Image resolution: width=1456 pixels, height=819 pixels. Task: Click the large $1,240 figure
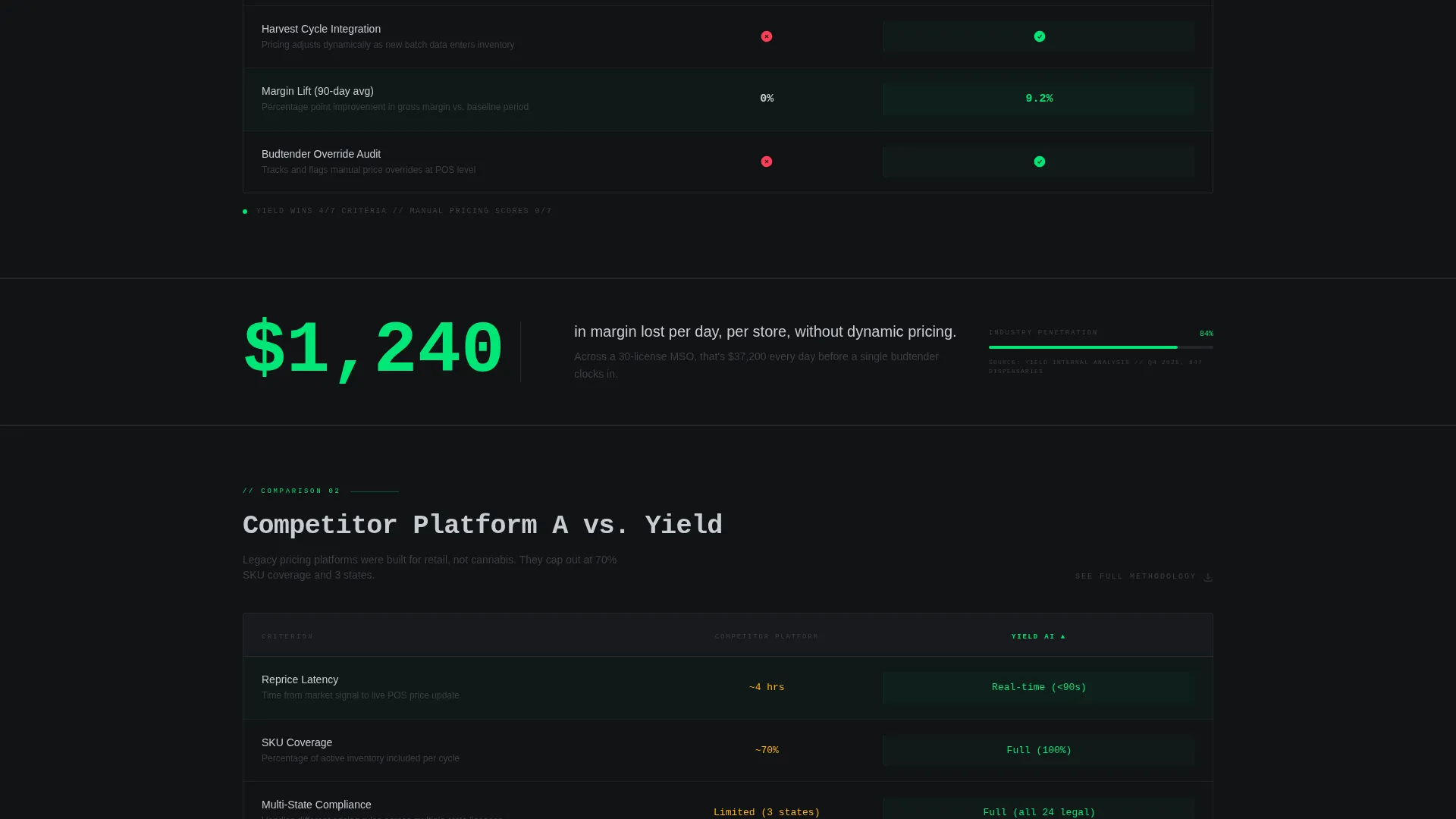[372, 350]
